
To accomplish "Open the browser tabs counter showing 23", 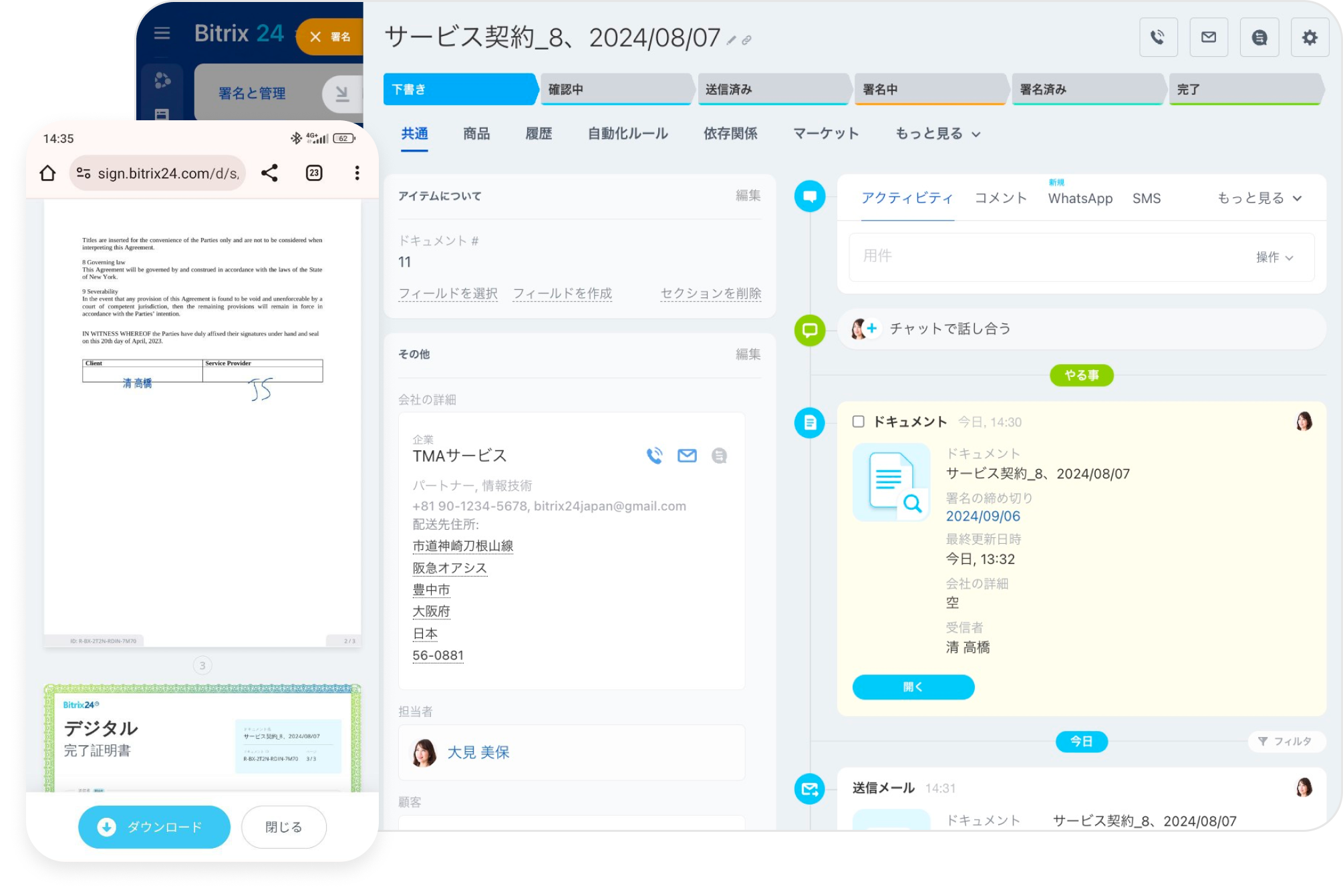I will point(314,173).
